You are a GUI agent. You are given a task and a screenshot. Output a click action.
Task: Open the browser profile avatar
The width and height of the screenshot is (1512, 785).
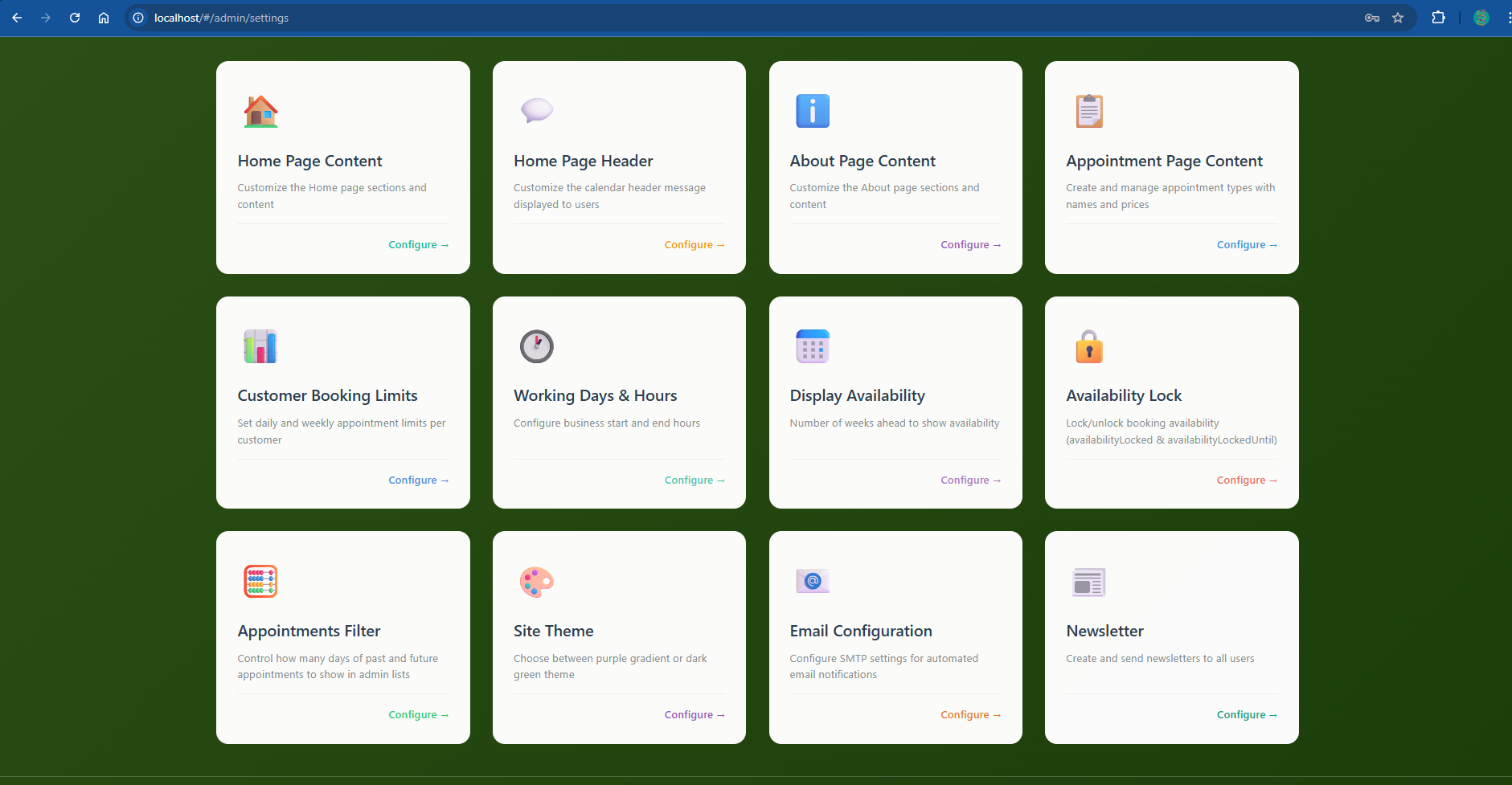coord(1481,18)
